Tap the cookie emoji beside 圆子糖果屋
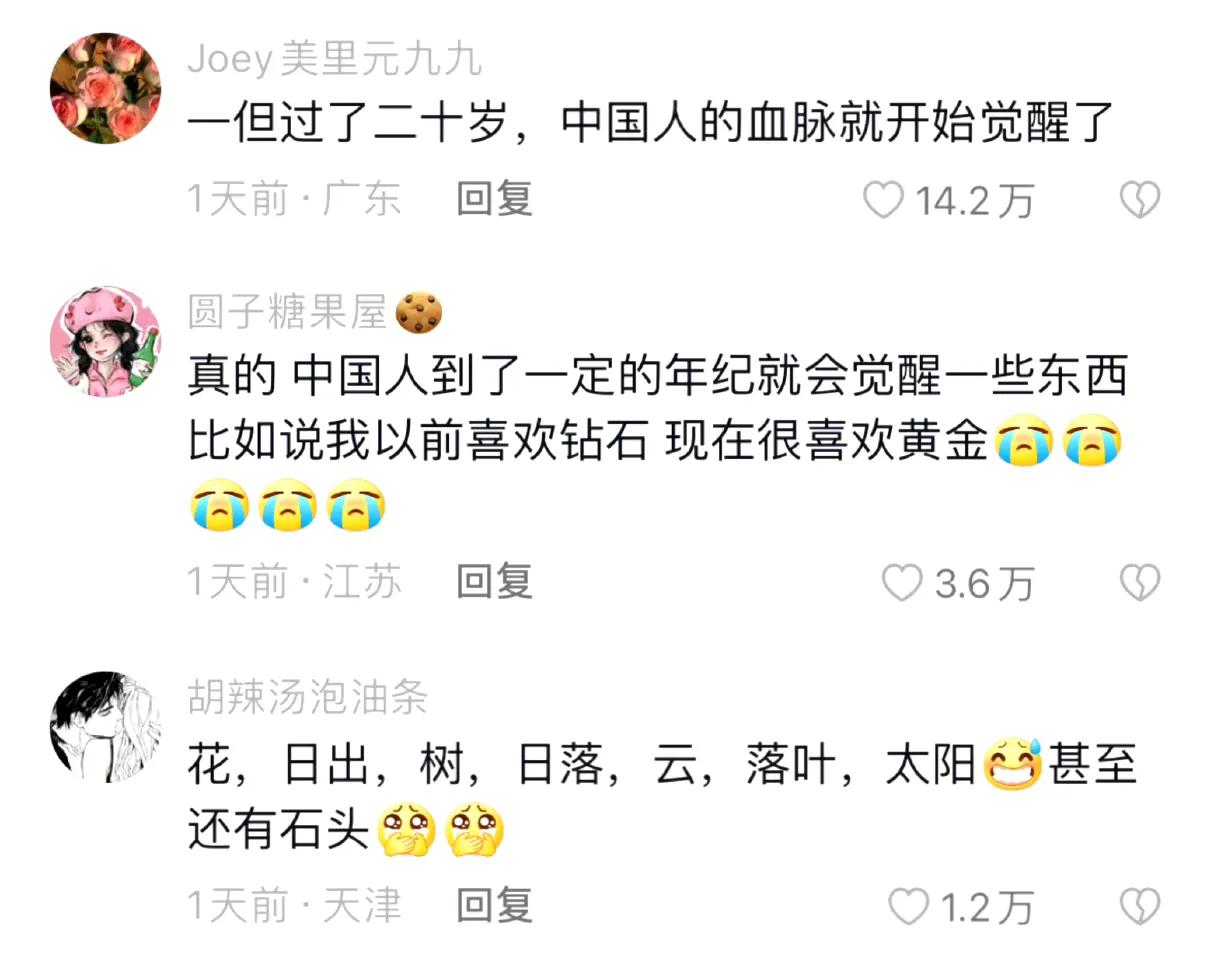Image resolution: width=1214 pixels, height=960 pixels. pos(419,313)
